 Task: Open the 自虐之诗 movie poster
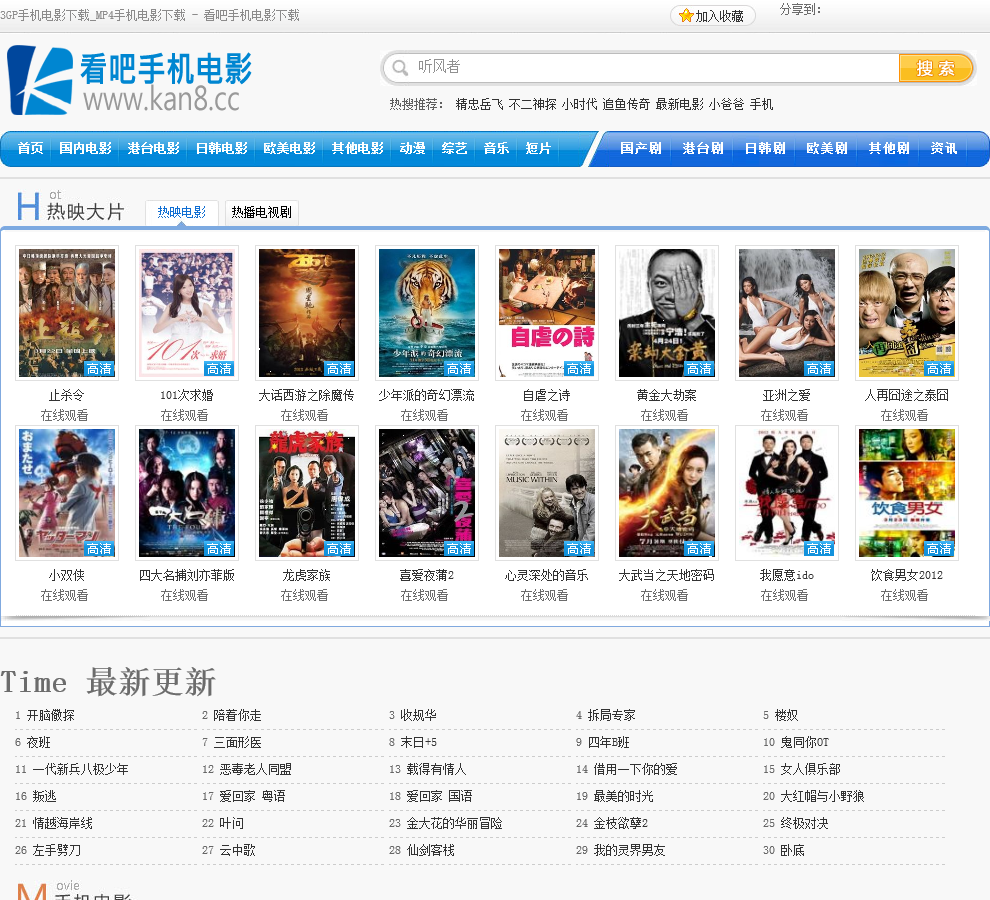click(547, 313)
